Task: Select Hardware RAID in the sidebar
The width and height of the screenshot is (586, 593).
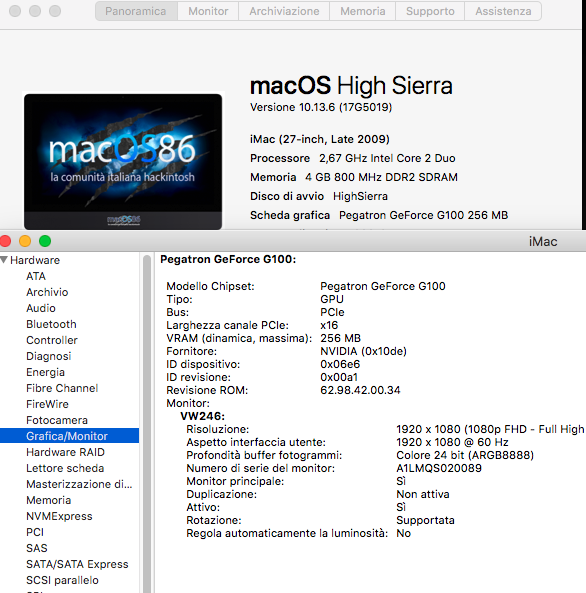Action: tap(65, 452)
